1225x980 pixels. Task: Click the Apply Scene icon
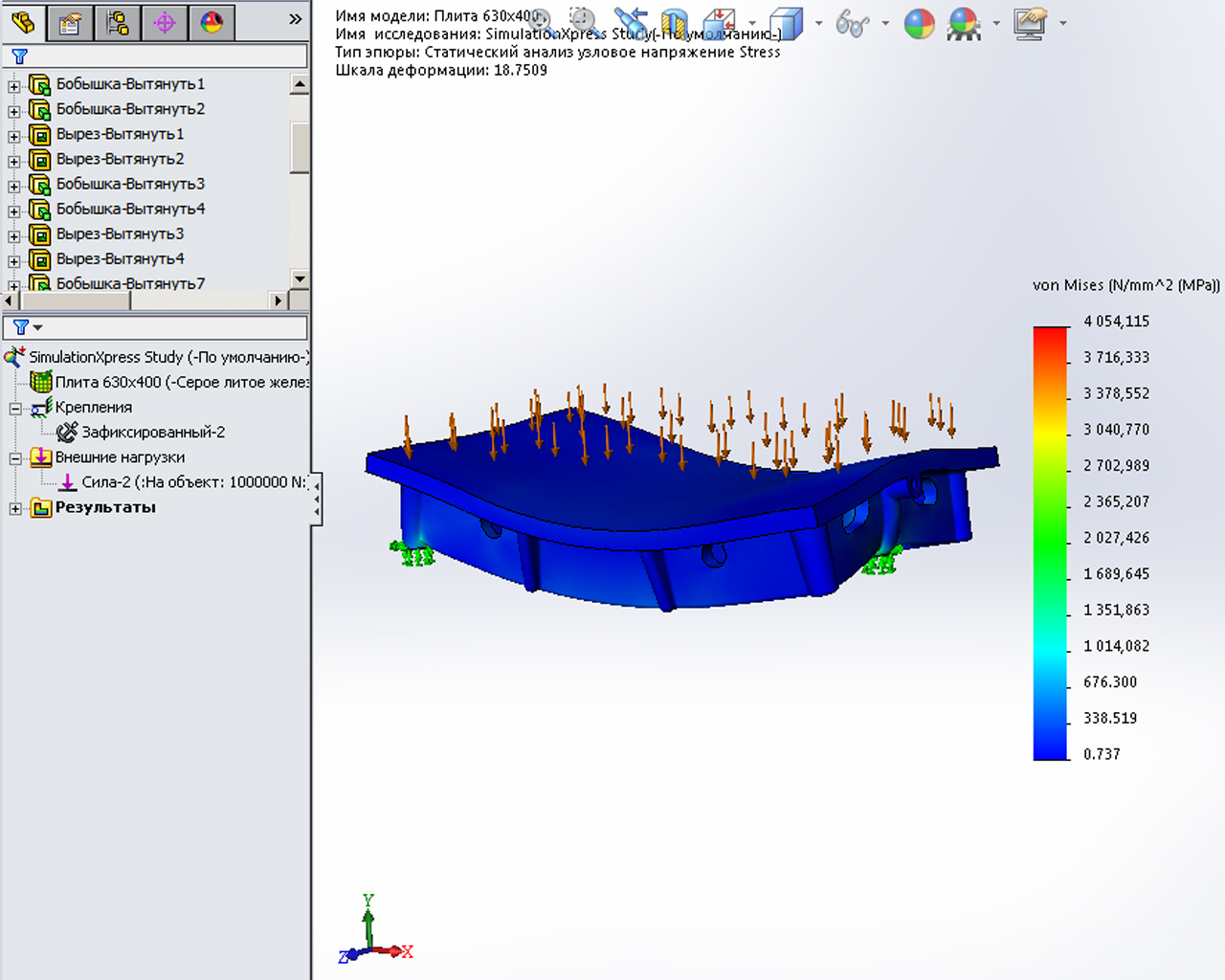point(964,23)
